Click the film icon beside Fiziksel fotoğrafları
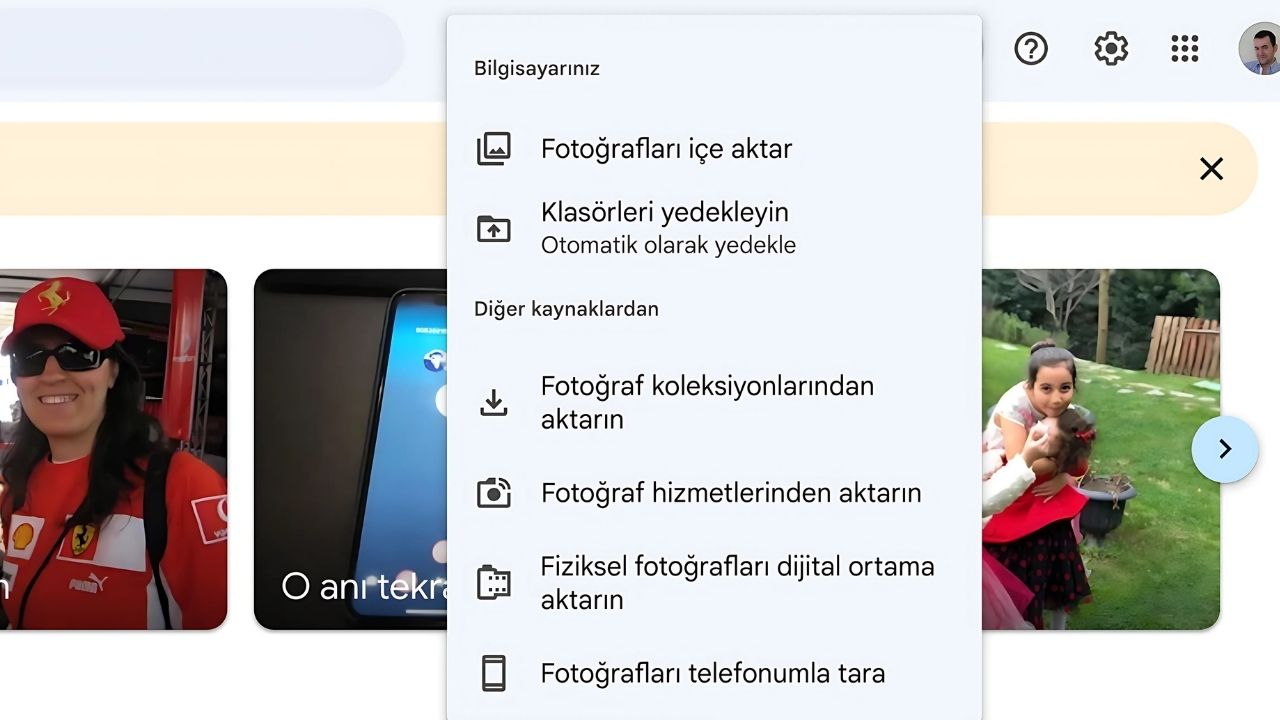The width and height of the screenshot is (1280, 720). click(494, 583)
